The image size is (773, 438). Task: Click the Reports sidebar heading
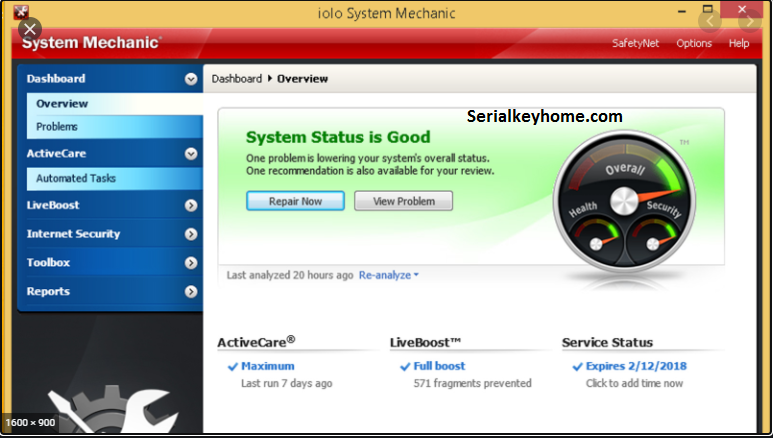tap(48, 292)
